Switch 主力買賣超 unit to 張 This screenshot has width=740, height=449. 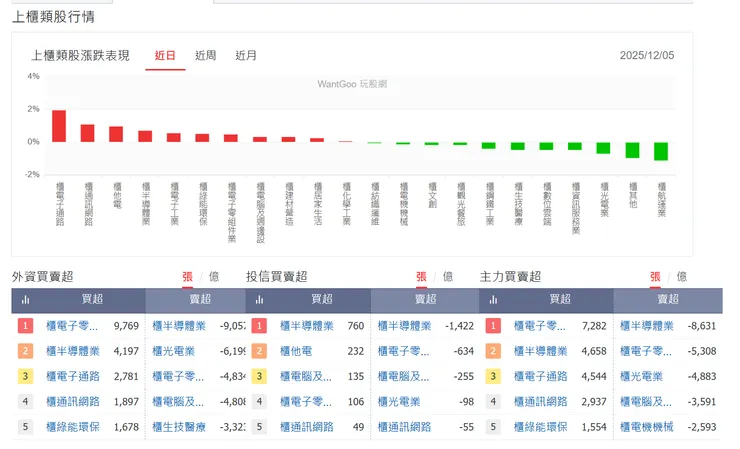pos(655,277)
